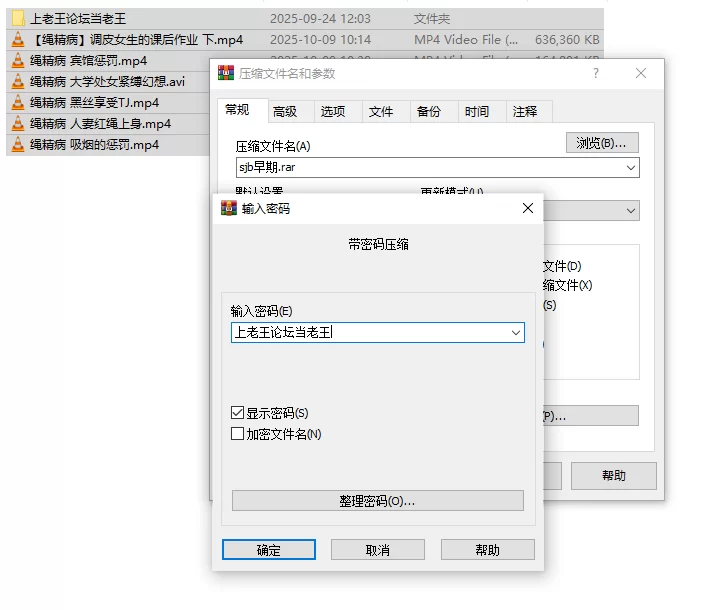Click type cell 文件夹
This screenshot has width=706, height=610.
click(x=432, y=18)
